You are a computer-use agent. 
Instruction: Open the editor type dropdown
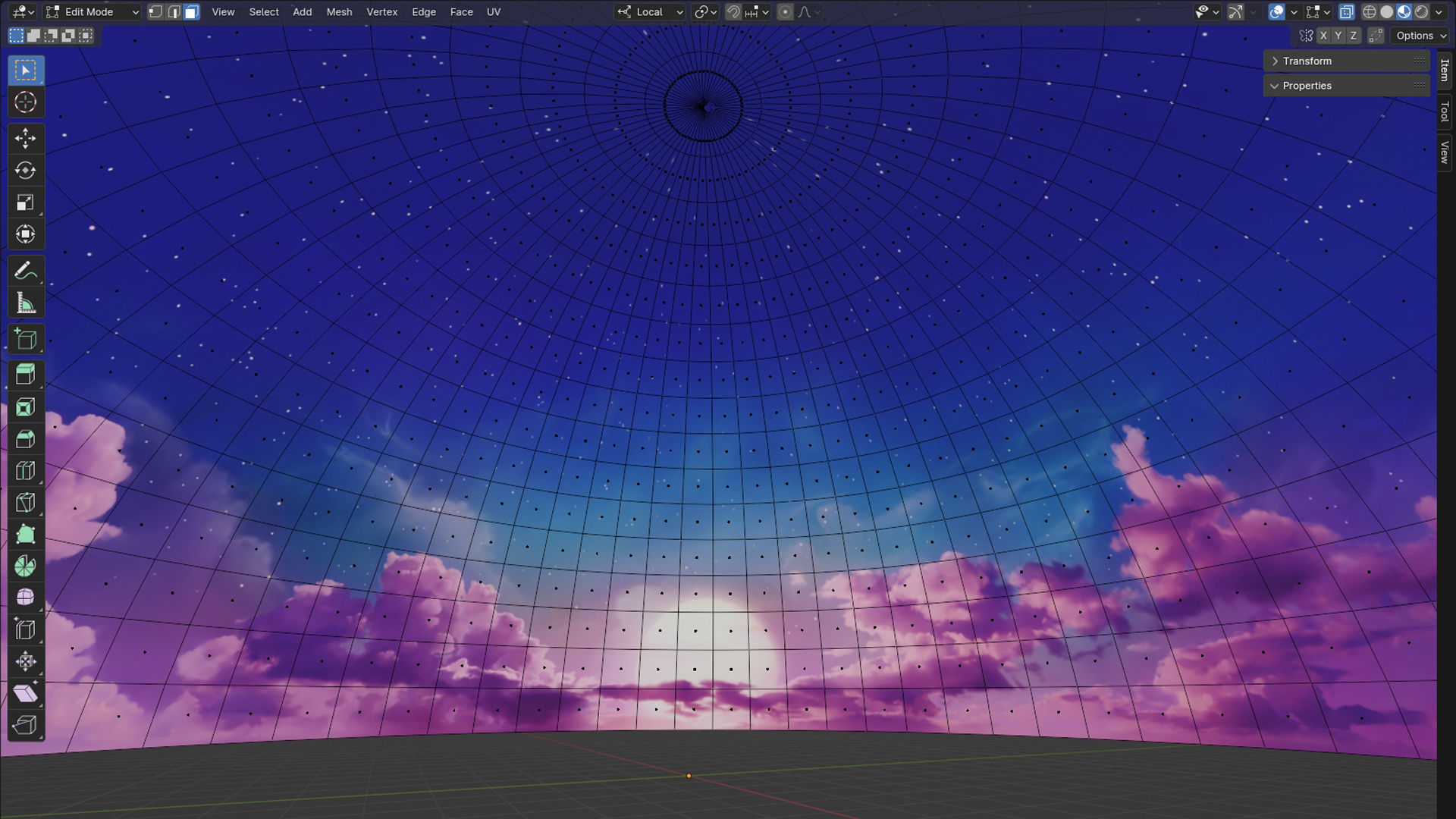point(24,12)
